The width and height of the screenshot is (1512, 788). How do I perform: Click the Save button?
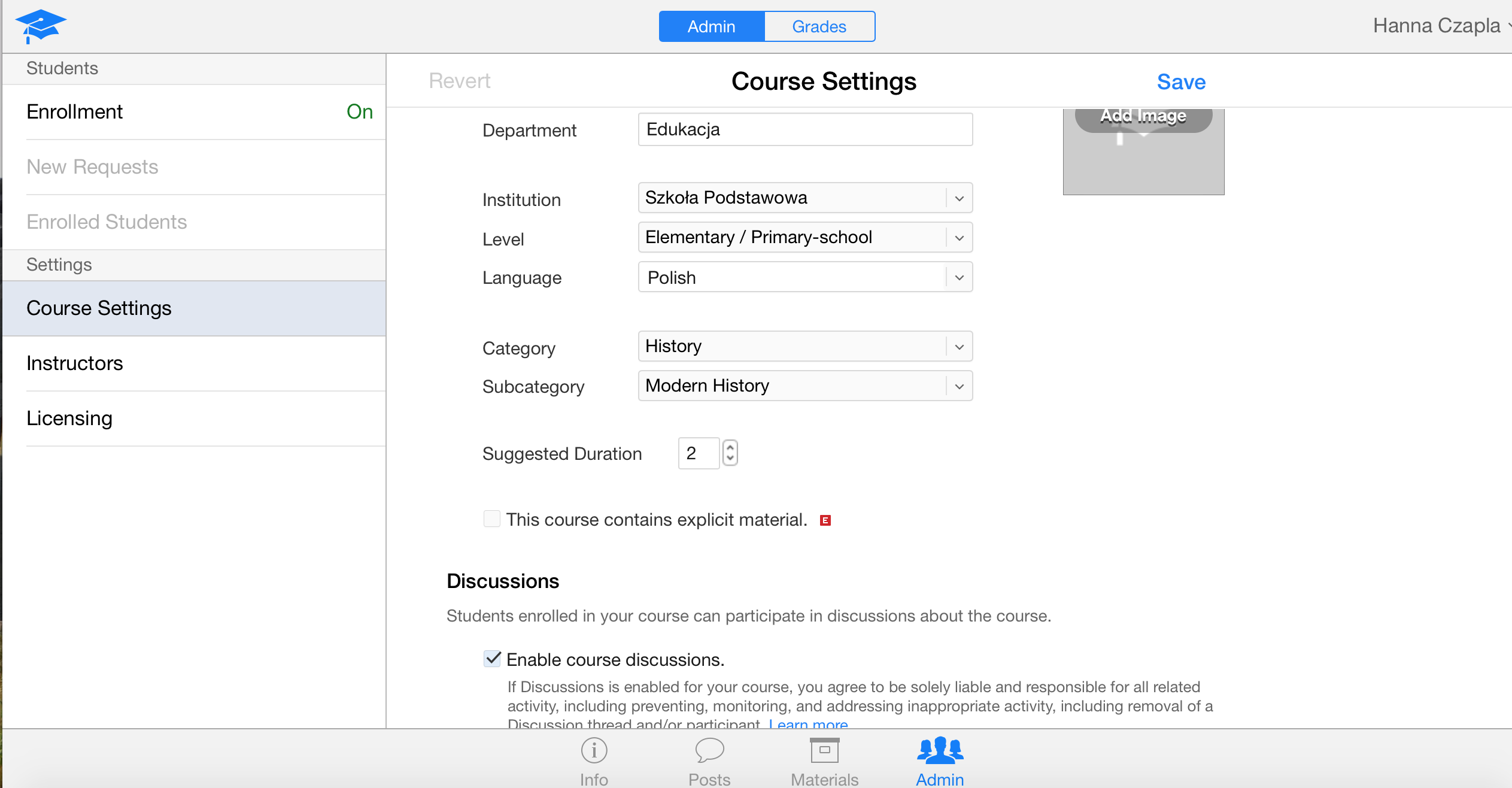click(x=1180, y=82)
